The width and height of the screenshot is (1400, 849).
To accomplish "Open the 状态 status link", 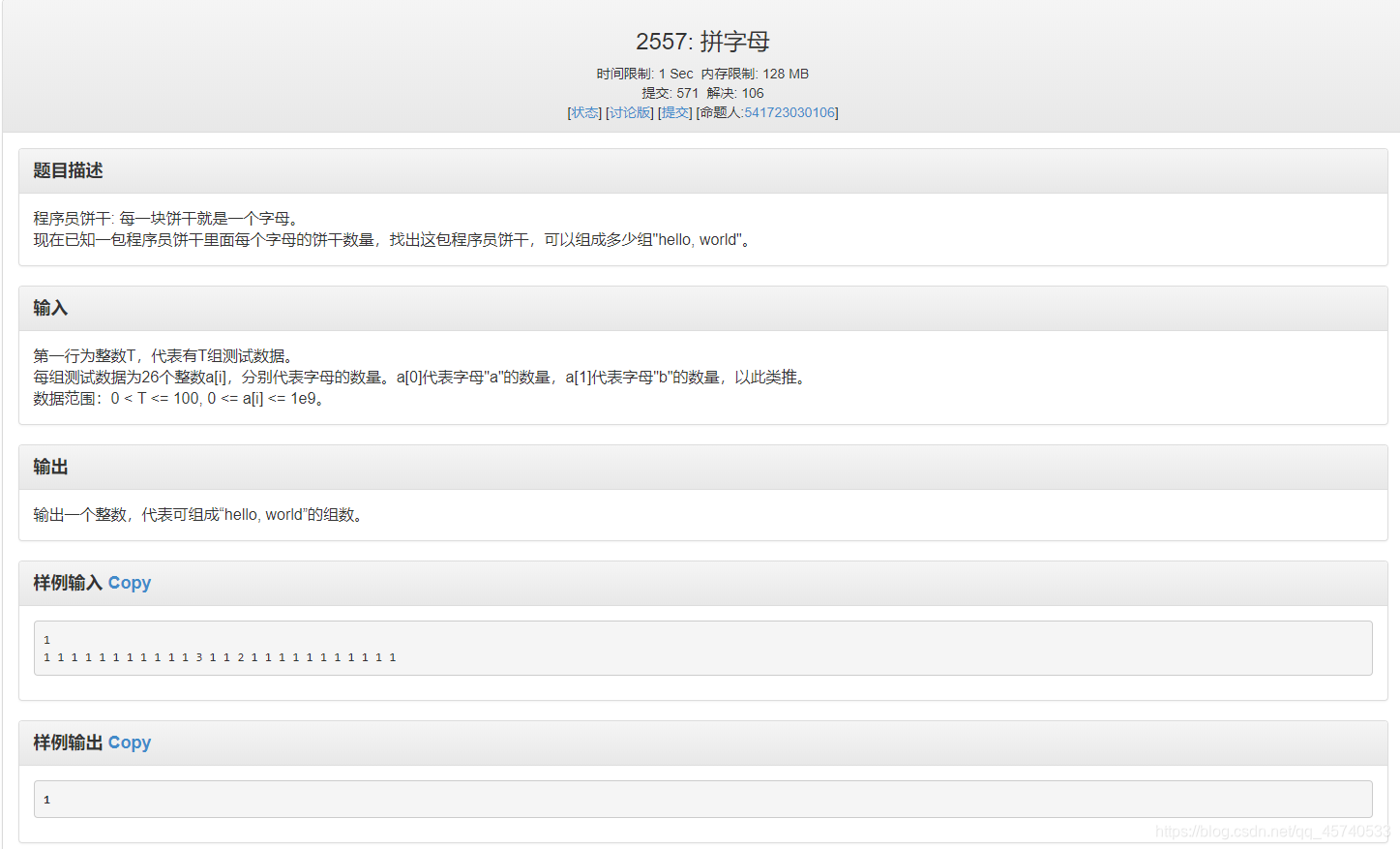I will tap(584, 112).
